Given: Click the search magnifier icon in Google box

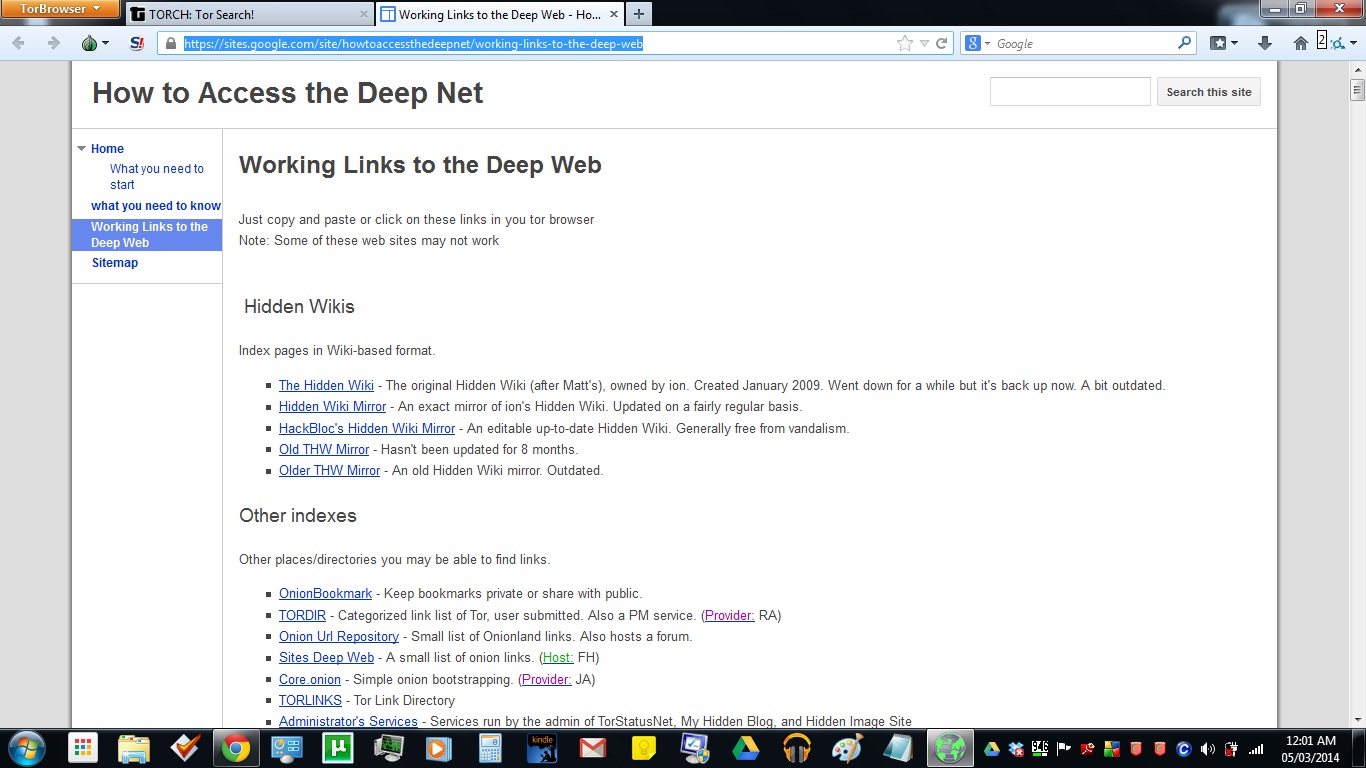Looking at the screenshot, I should click(1185, 43).
